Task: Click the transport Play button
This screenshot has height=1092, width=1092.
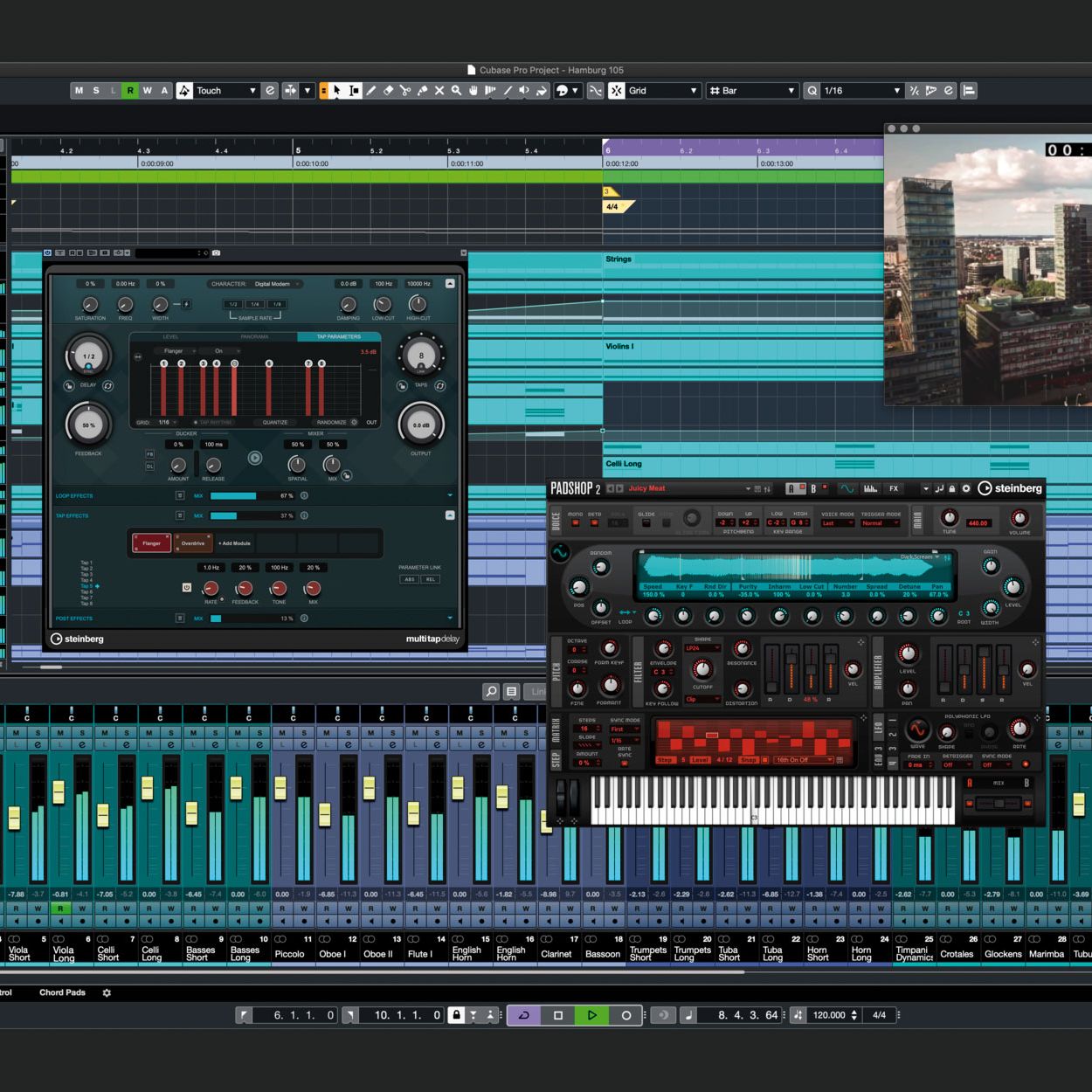Action: click(x=591, y=1015)
